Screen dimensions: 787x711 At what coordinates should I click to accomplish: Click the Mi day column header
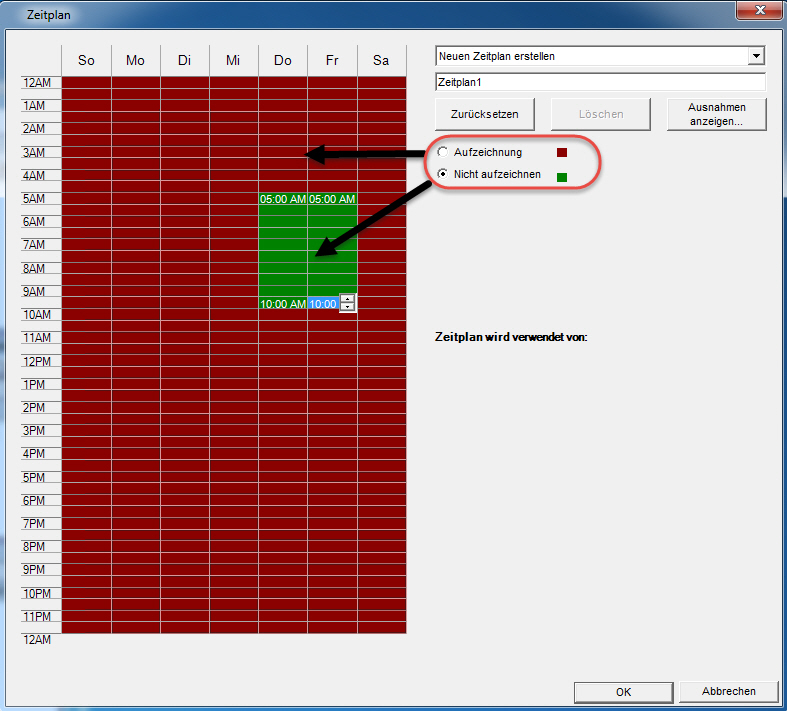[x=233, y=61]
